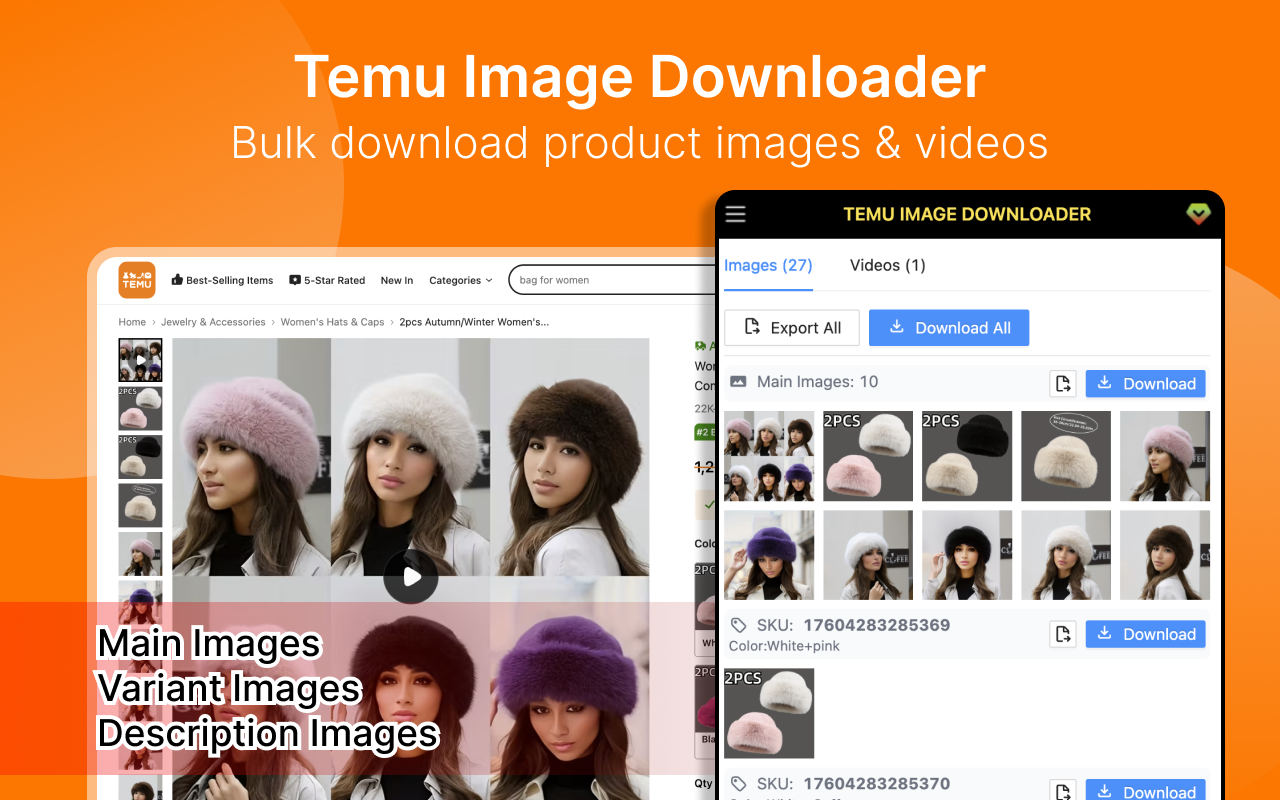
Task: Click the tag icon beside SKU 17604283285369
Action: tap(738, 626)
